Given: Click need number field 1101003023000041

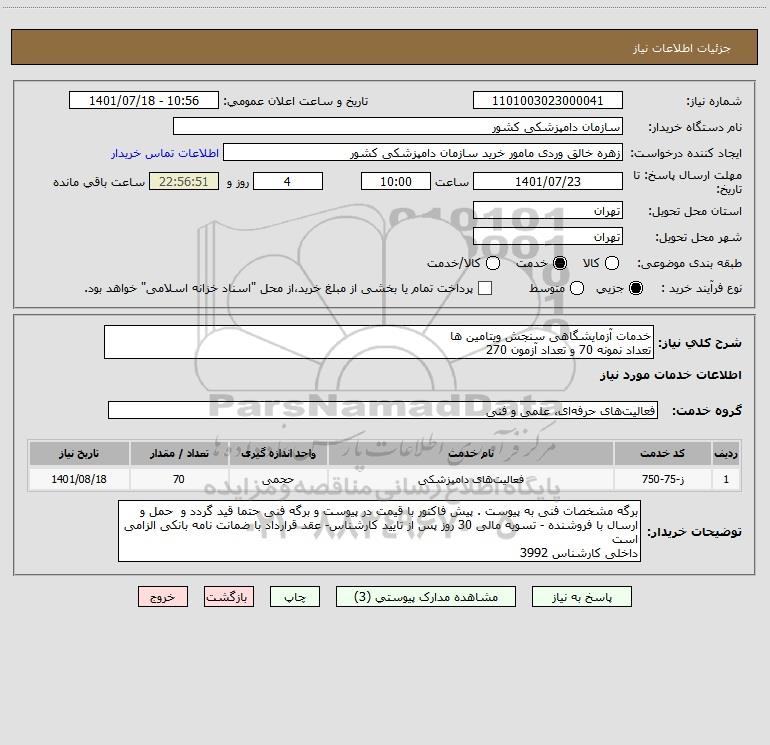Looking at the screenshot, I should point(548,100).
